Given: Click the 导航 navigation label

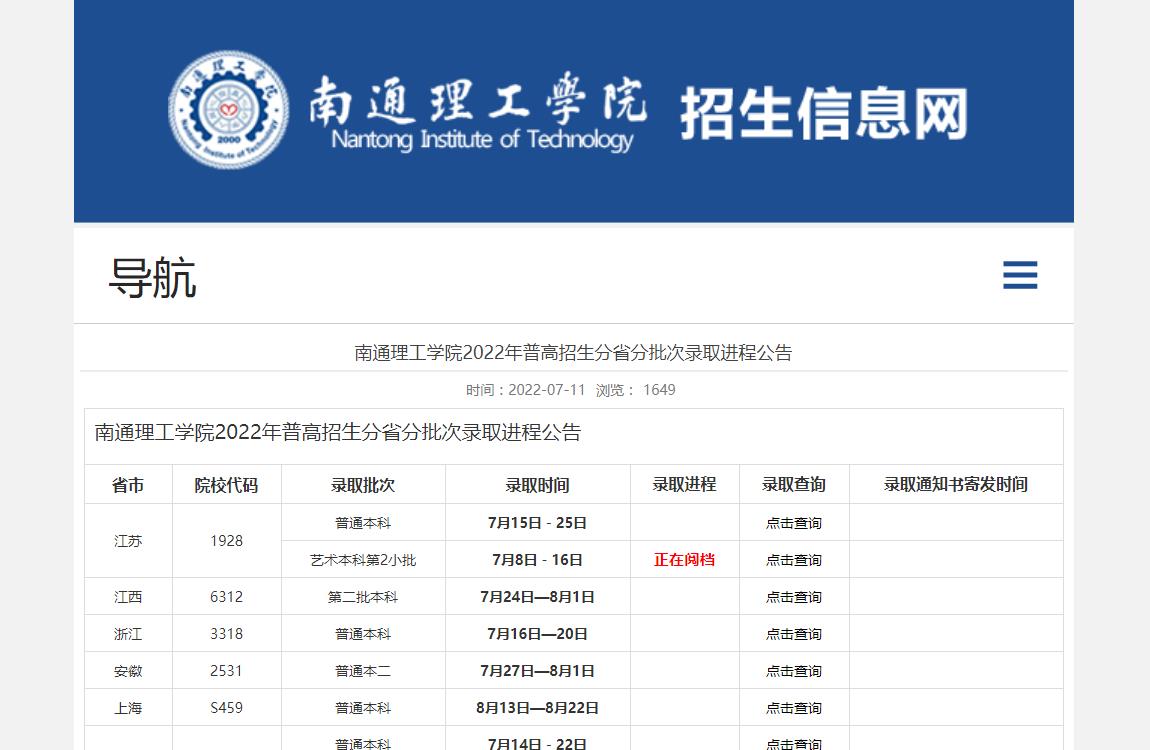Looking at the screenshot, I should coord(153,278).
